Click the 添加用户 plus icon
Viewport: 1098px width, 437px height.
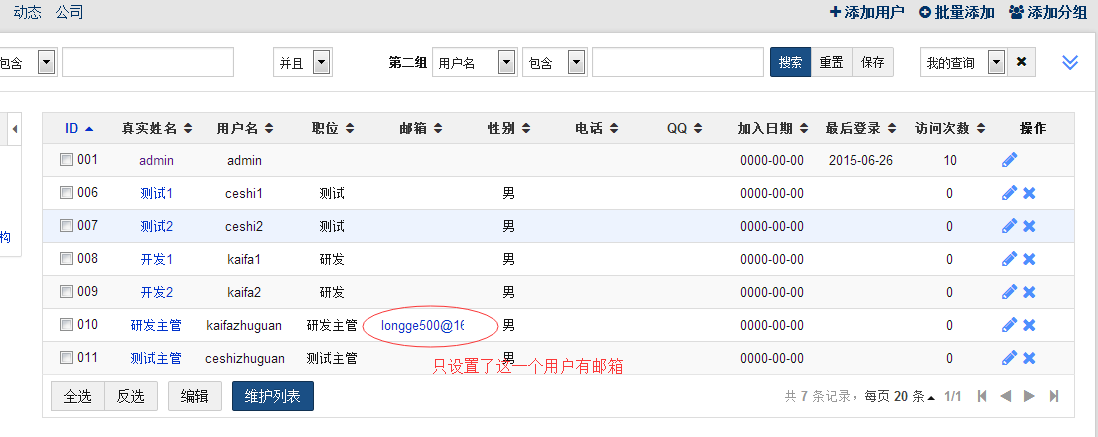click(836, 12)
